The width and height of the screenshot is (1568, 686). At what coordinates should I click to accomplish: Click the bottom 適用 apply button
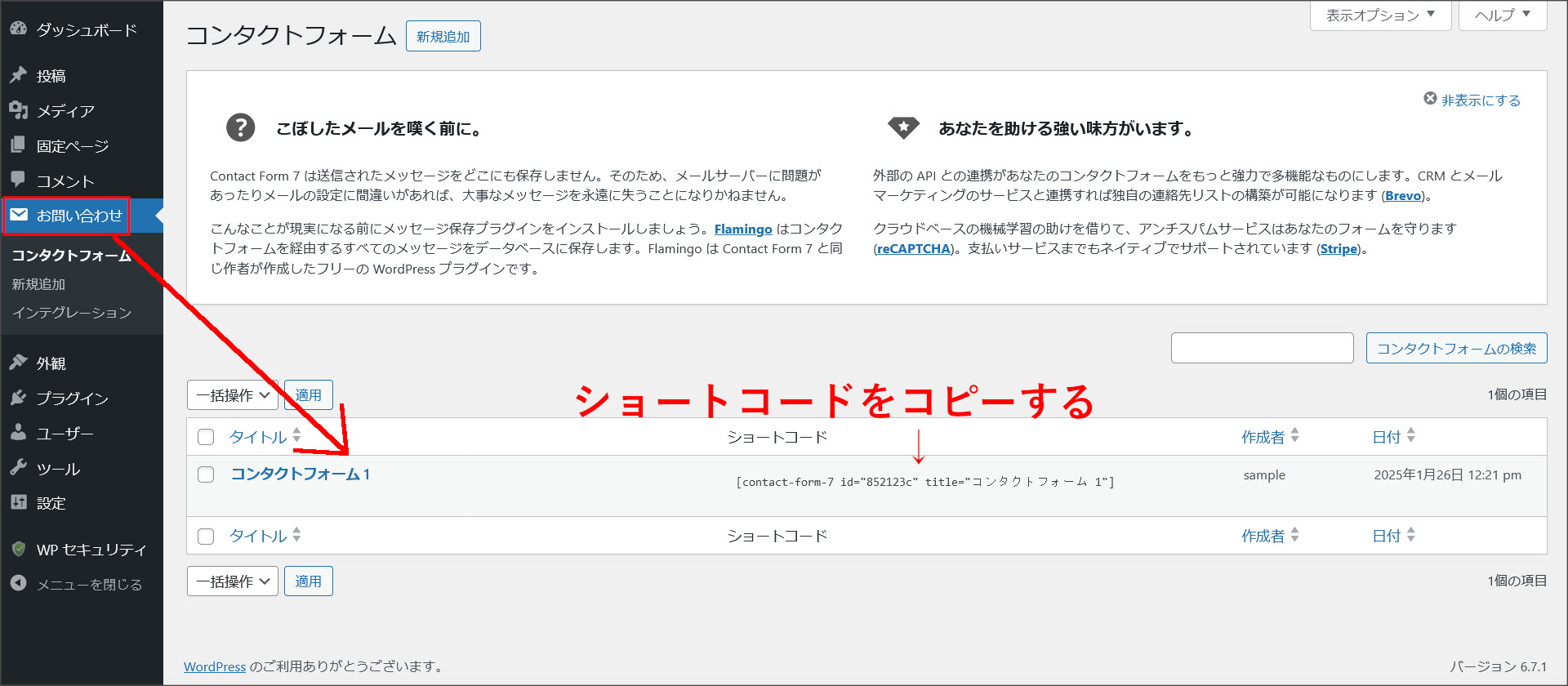[x=309, y=581]
